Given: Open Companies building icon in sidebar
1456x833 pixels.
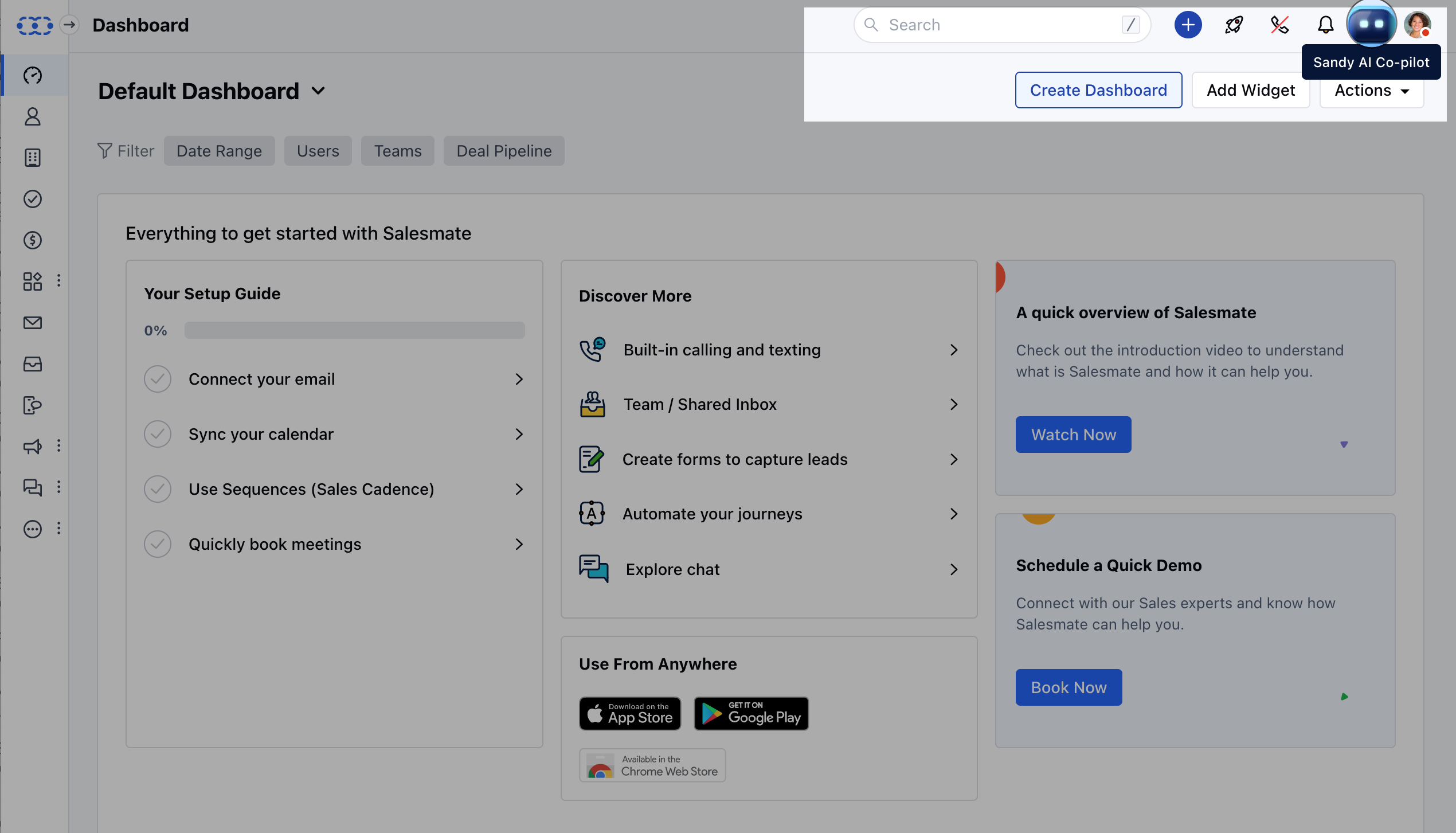Looking at the screenshot, I should [33, 158].
